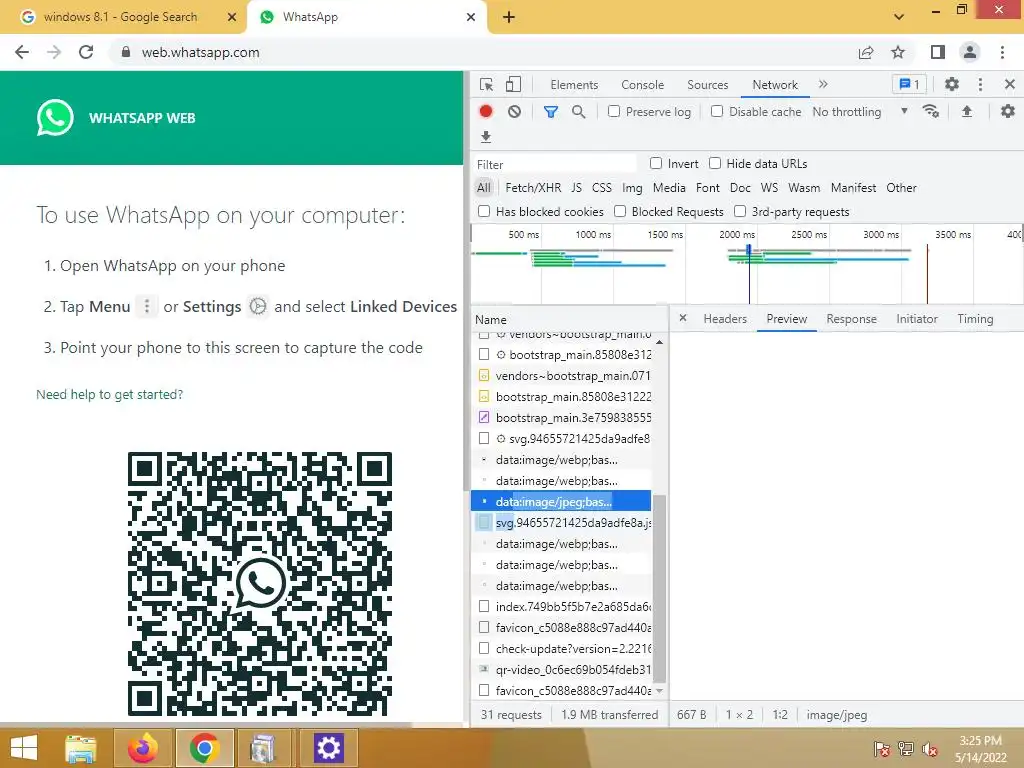Open the Timing tab
Screen dimensions: 1024x768
point(975,319)
